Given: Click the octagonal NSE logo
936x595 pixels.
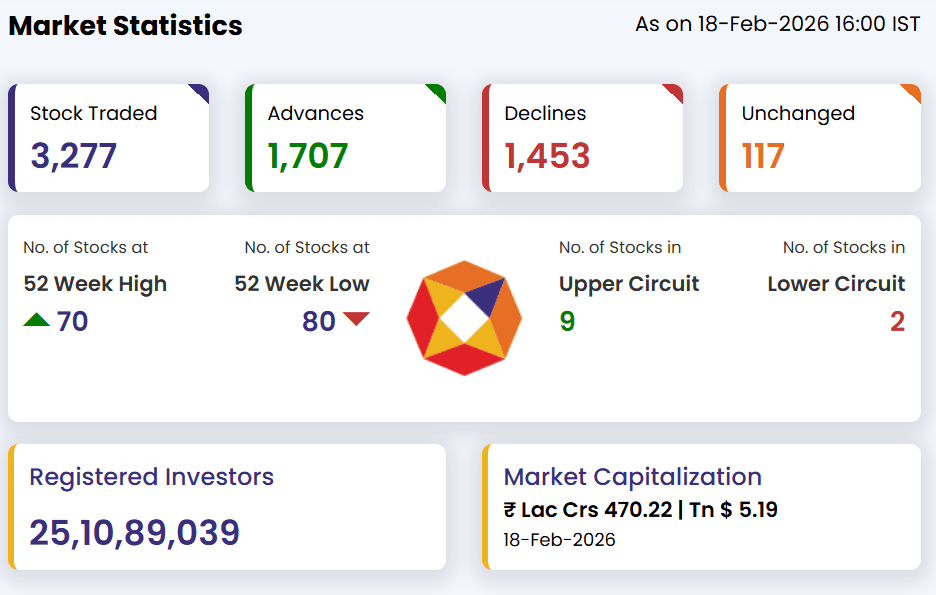Looking at the screenshot, I should (464, 318).
